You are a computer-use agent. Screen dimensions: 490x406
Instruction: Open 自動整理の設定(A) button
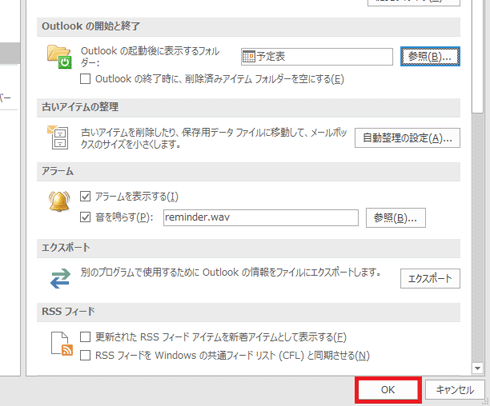coord(407,138)
